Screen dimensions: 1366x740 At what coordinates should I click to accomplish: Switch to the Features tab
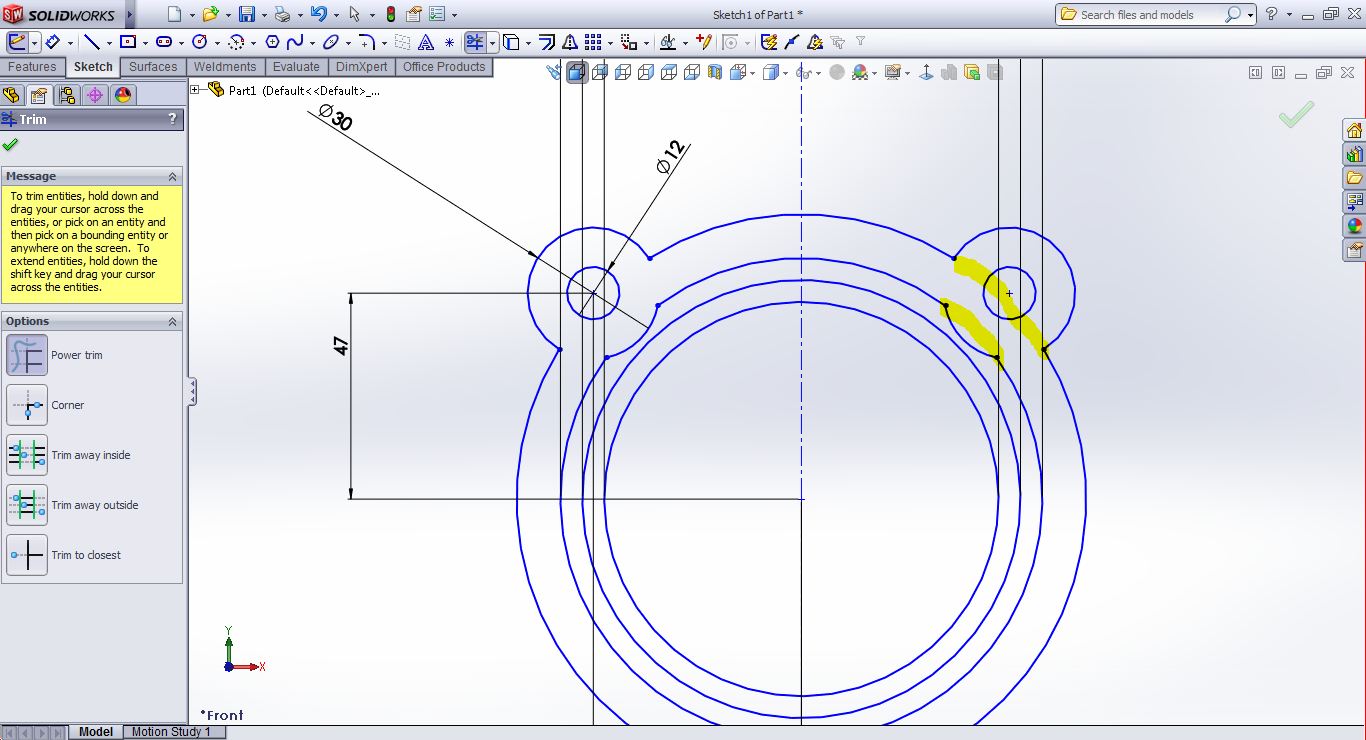pyautogui.click(x=32, y=67)
